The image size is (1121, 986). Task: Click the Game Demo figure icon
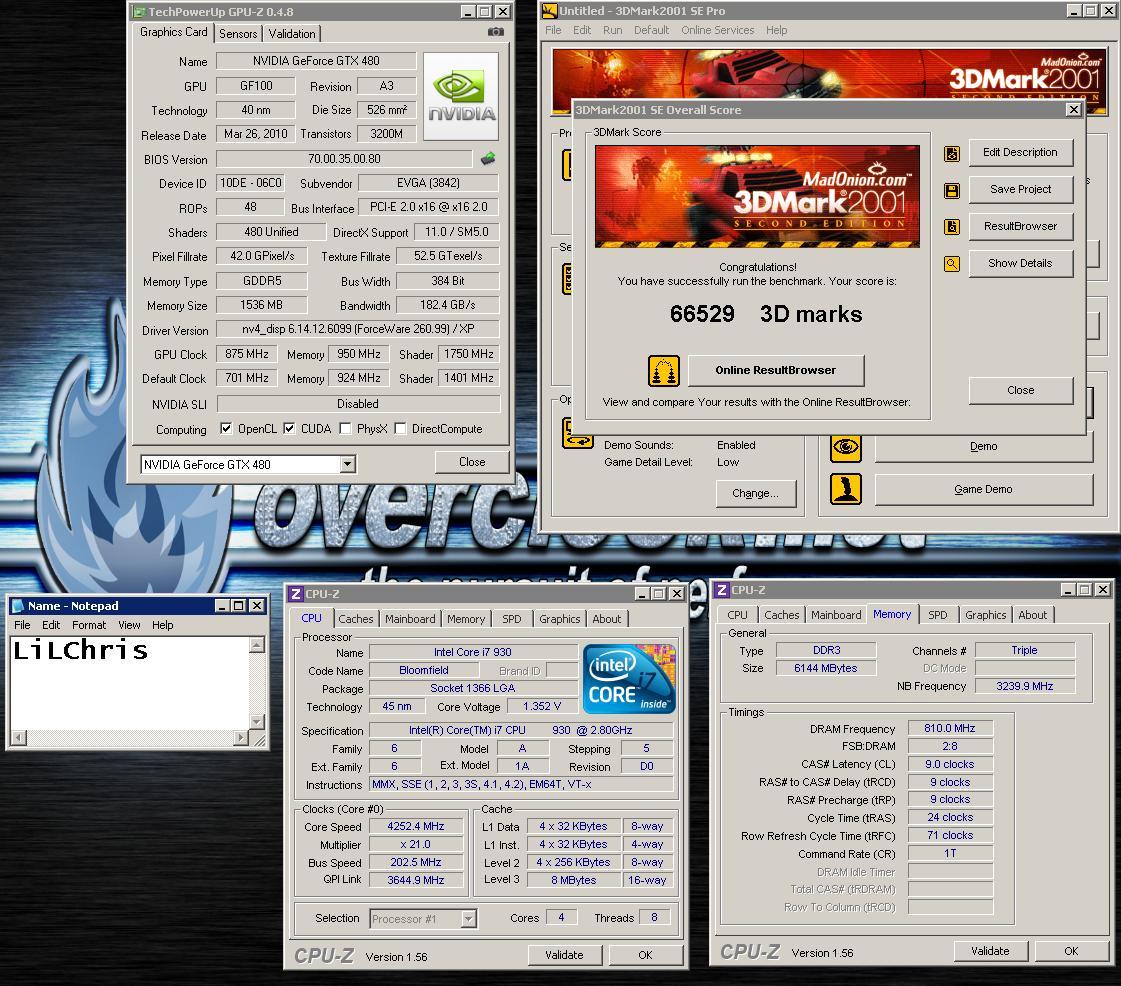[846, 490]
